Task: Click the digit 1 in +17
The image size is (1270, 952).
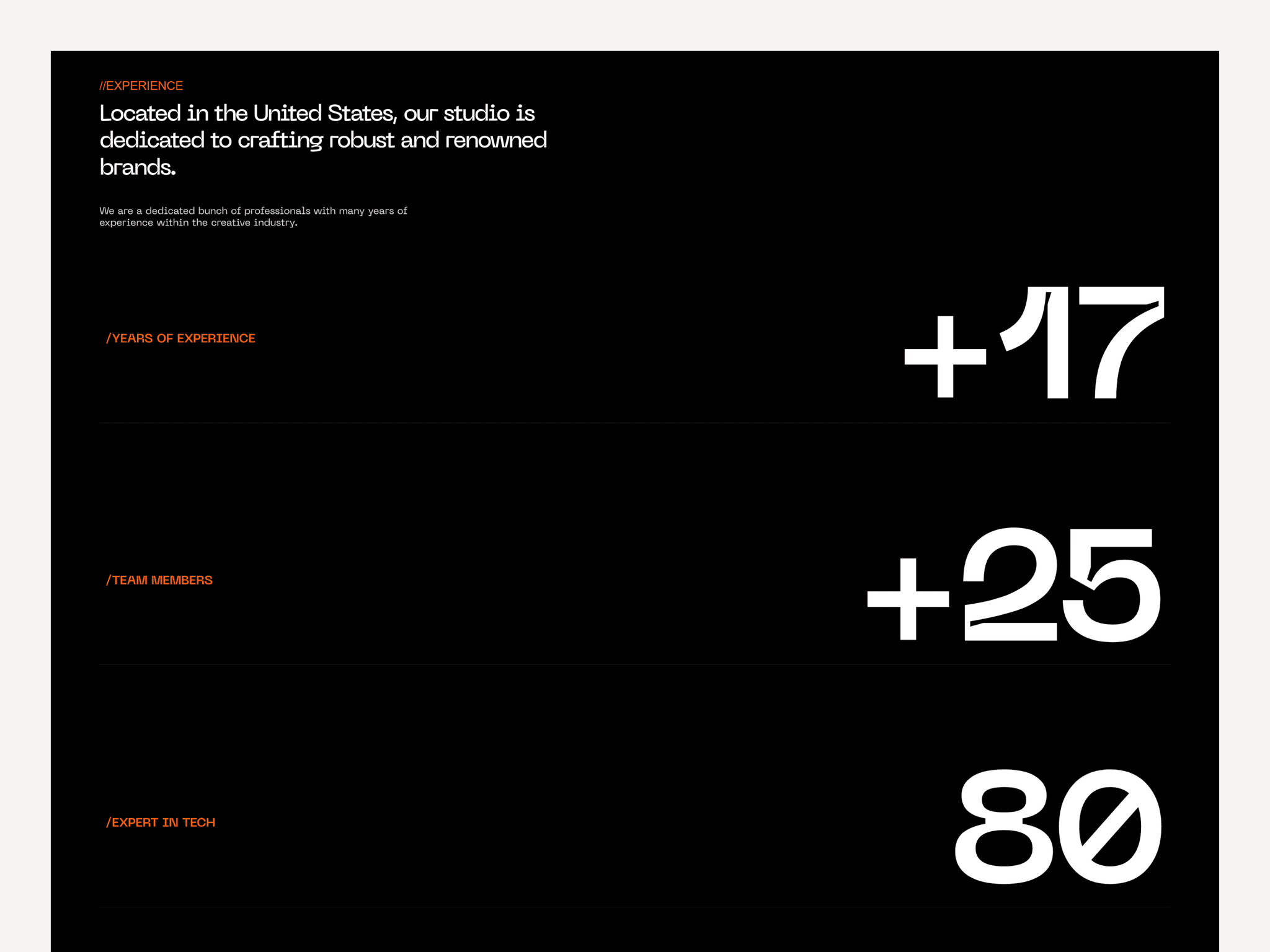Action: (x=1034, y=343)
